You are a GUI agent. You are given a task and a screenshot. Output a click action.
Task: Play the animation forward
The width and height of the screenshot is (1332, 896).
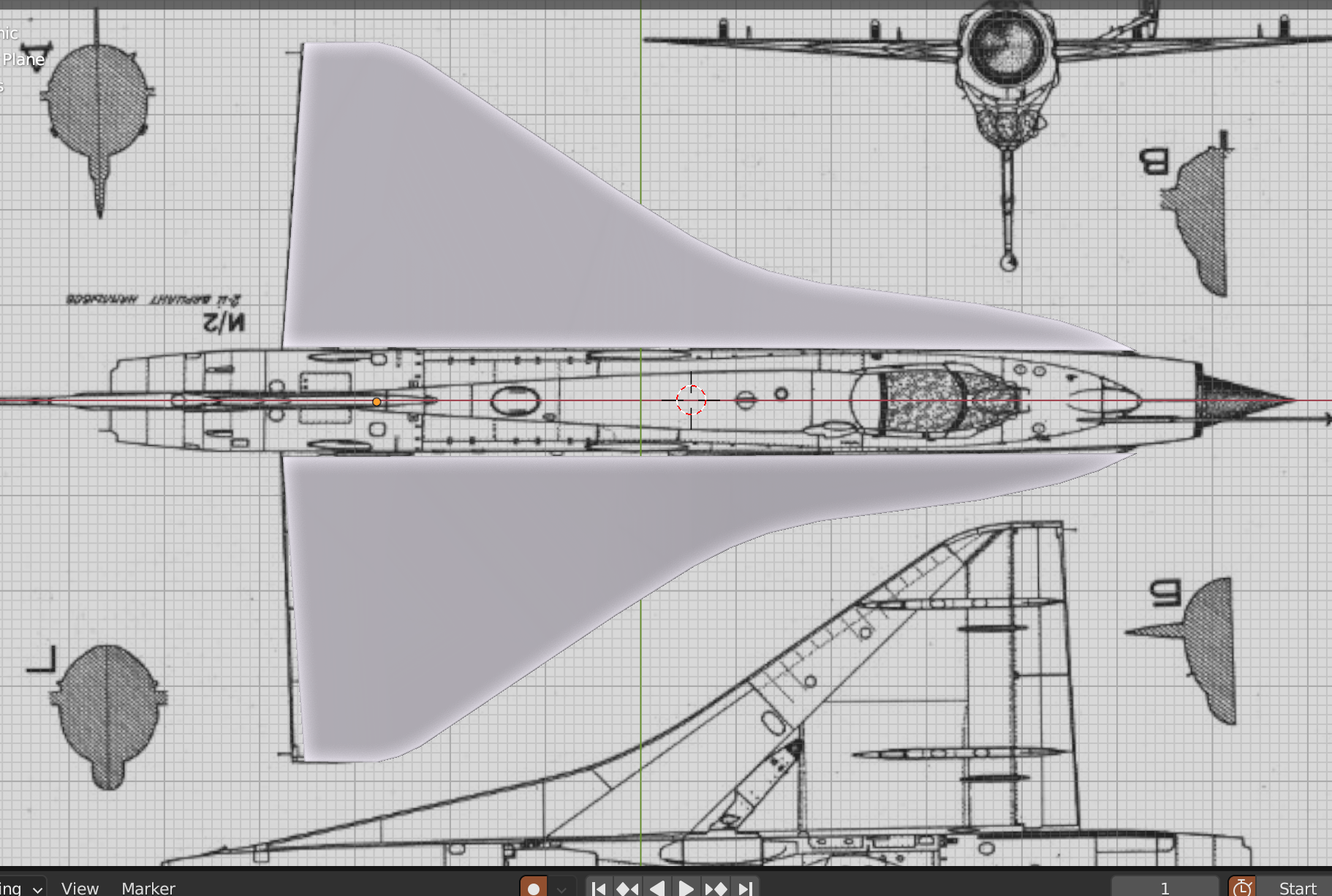click(x=686, y=888)
